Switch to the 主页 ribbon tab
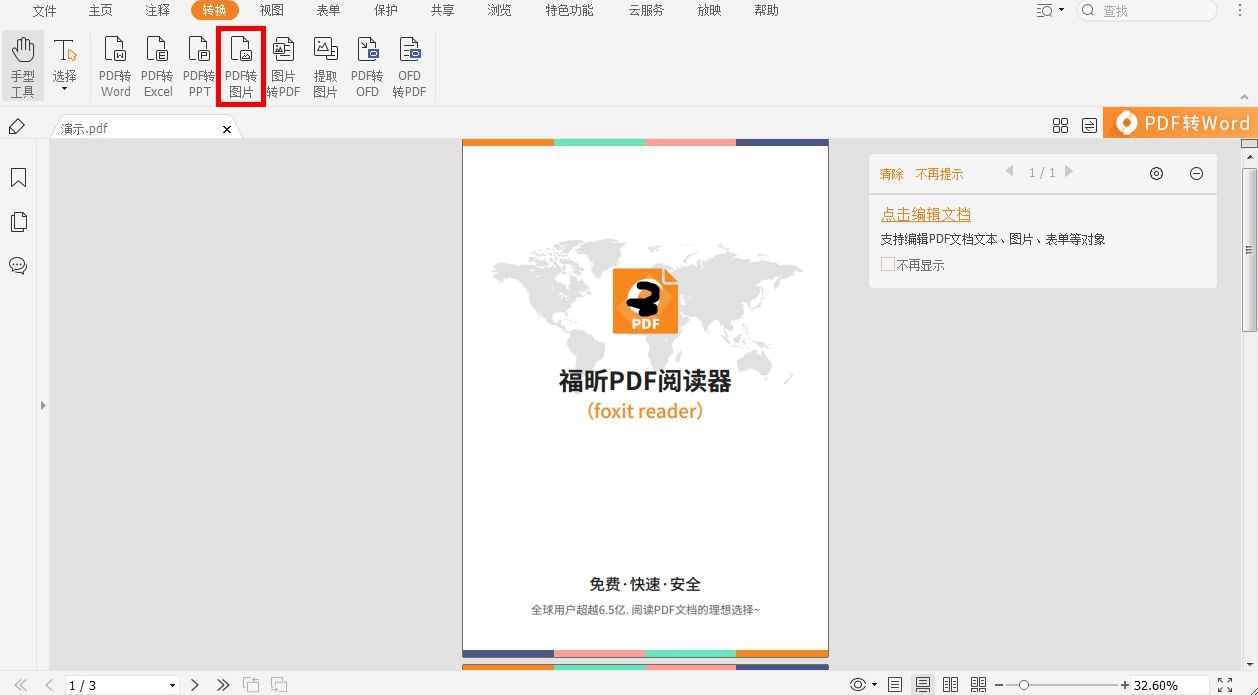The width and height of the screenshot is (1258, 695). [100, 11]
